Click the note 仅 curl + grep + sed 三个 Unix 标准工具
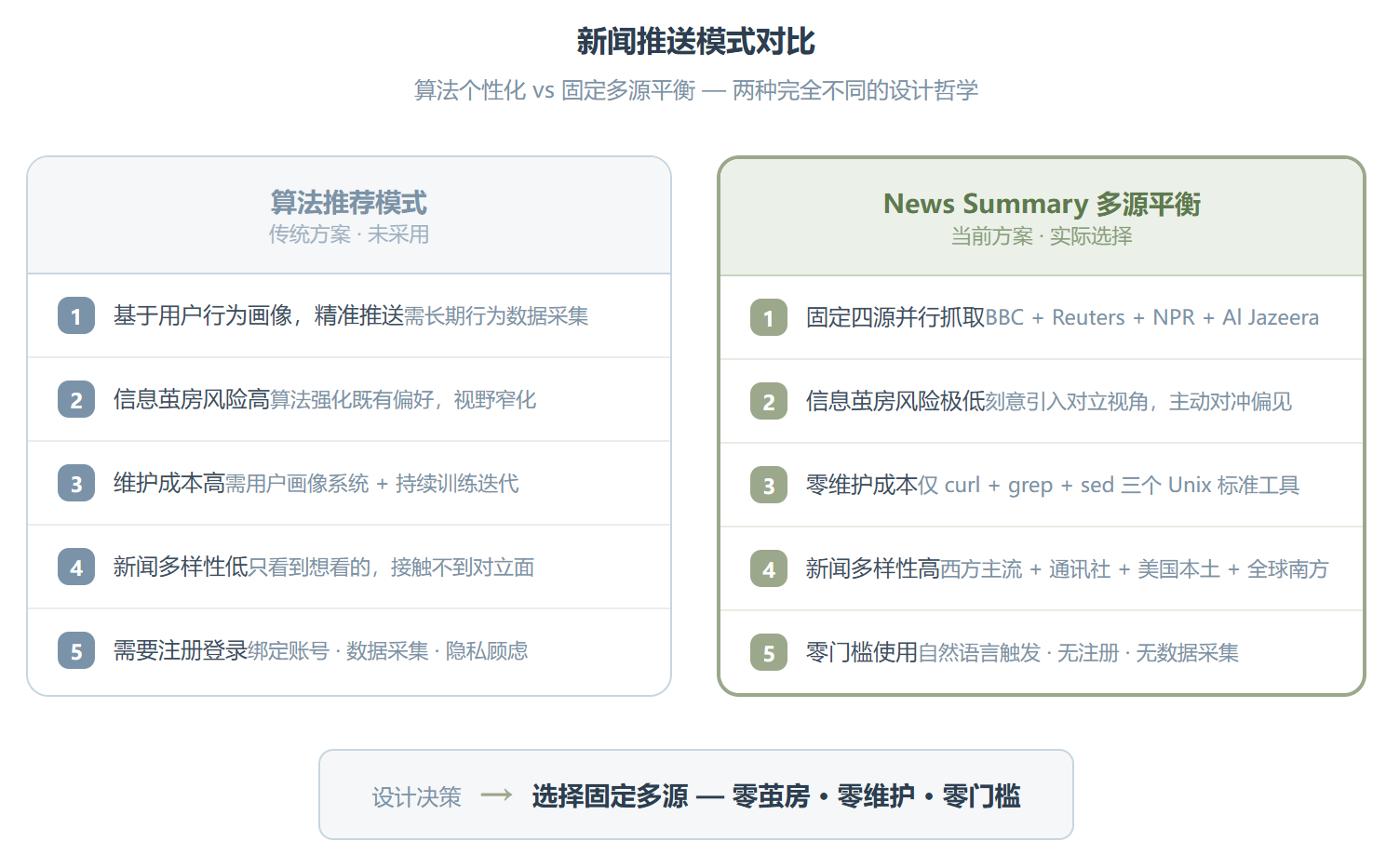Viewport: 1386px width, 868px height. pyautogui.click(x=1109, y=486)
